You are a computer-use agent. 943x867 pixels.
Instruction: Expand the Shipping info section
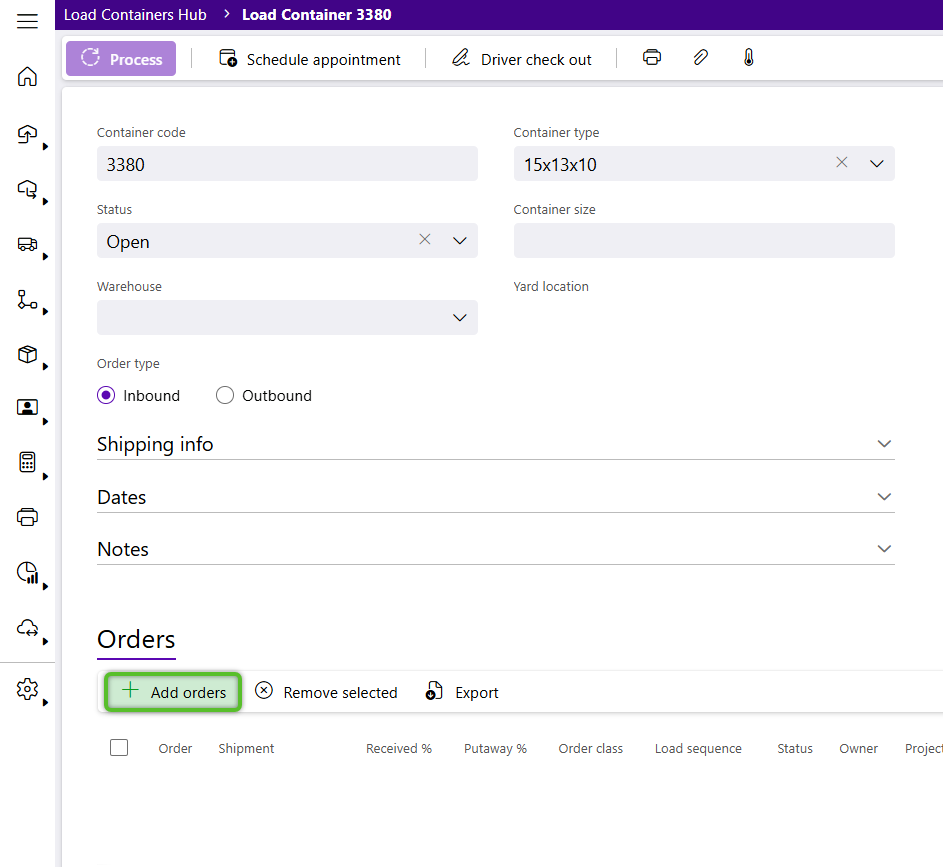click(x=496, y=444)
